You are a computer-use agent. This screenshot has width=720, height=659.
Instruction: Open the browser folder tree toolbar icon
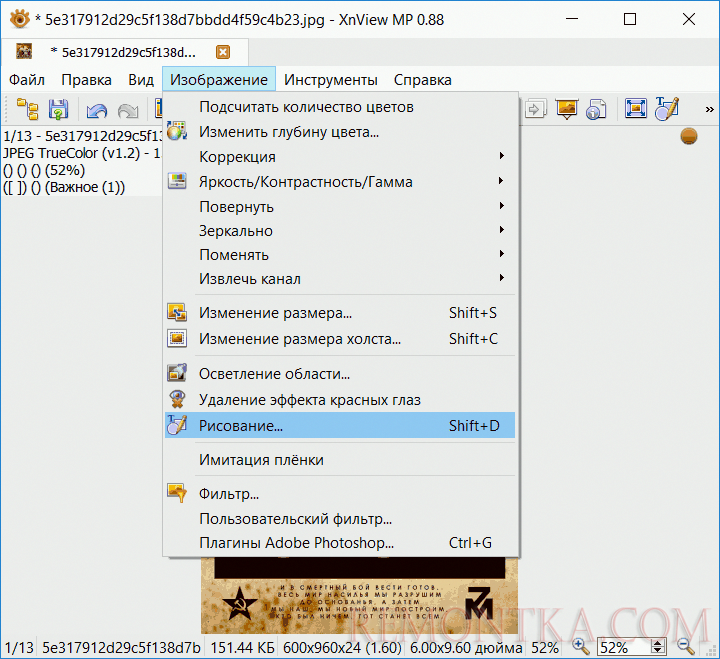click(x=28, y=109)
